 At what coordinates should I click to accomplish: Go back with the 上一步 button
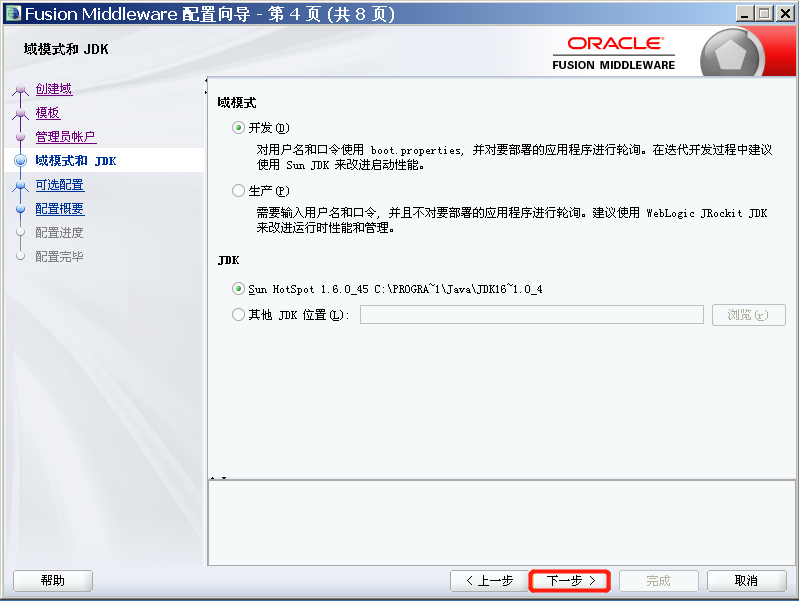pos(490,581)
